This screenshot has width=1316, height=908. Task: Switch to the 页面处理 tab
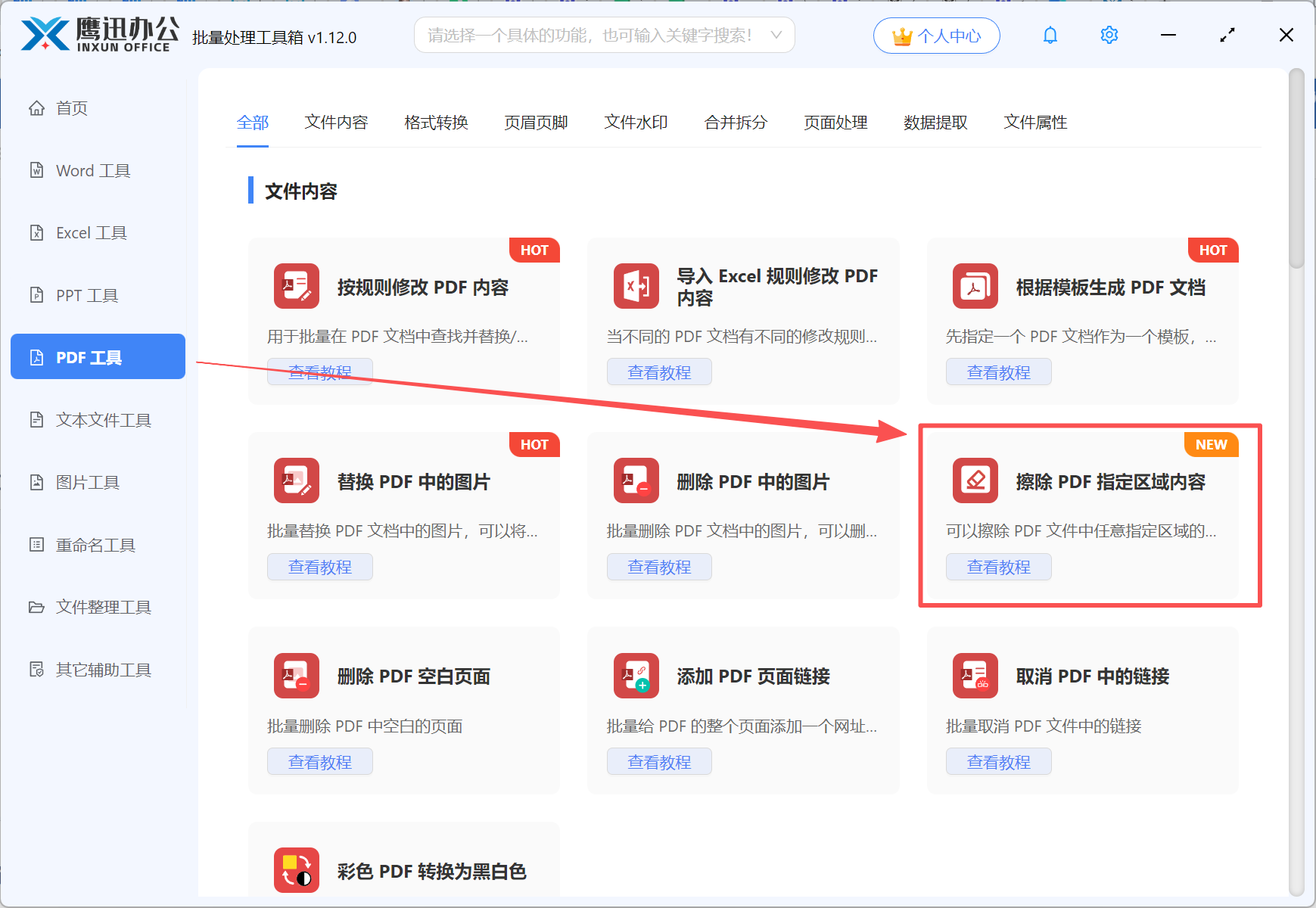(x=835, y=123)
